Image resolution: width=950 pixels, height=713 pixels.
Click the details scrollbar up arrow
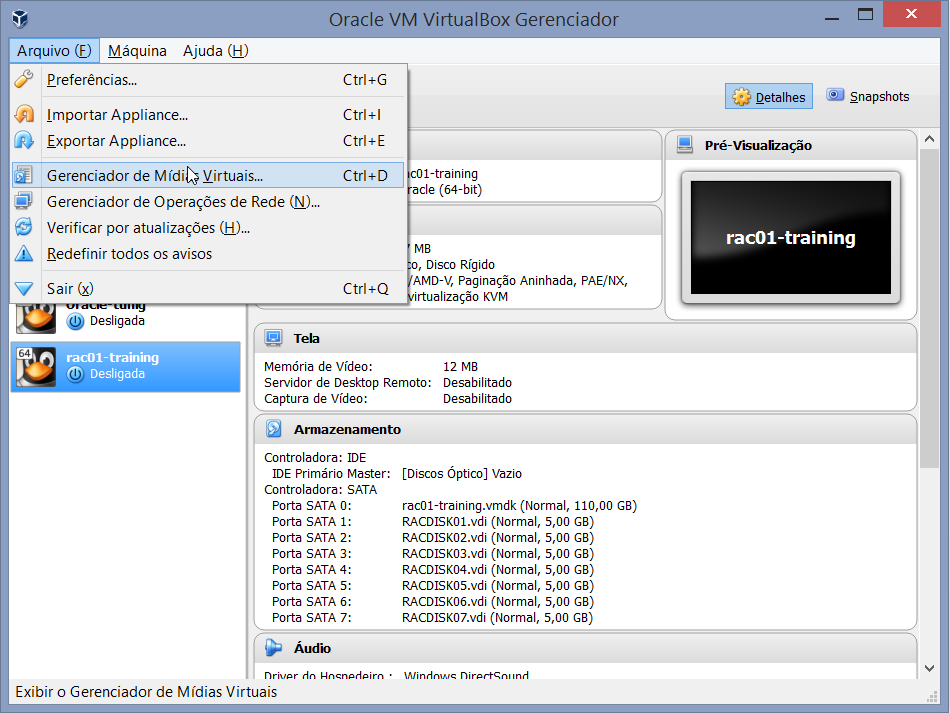(929, 139)
